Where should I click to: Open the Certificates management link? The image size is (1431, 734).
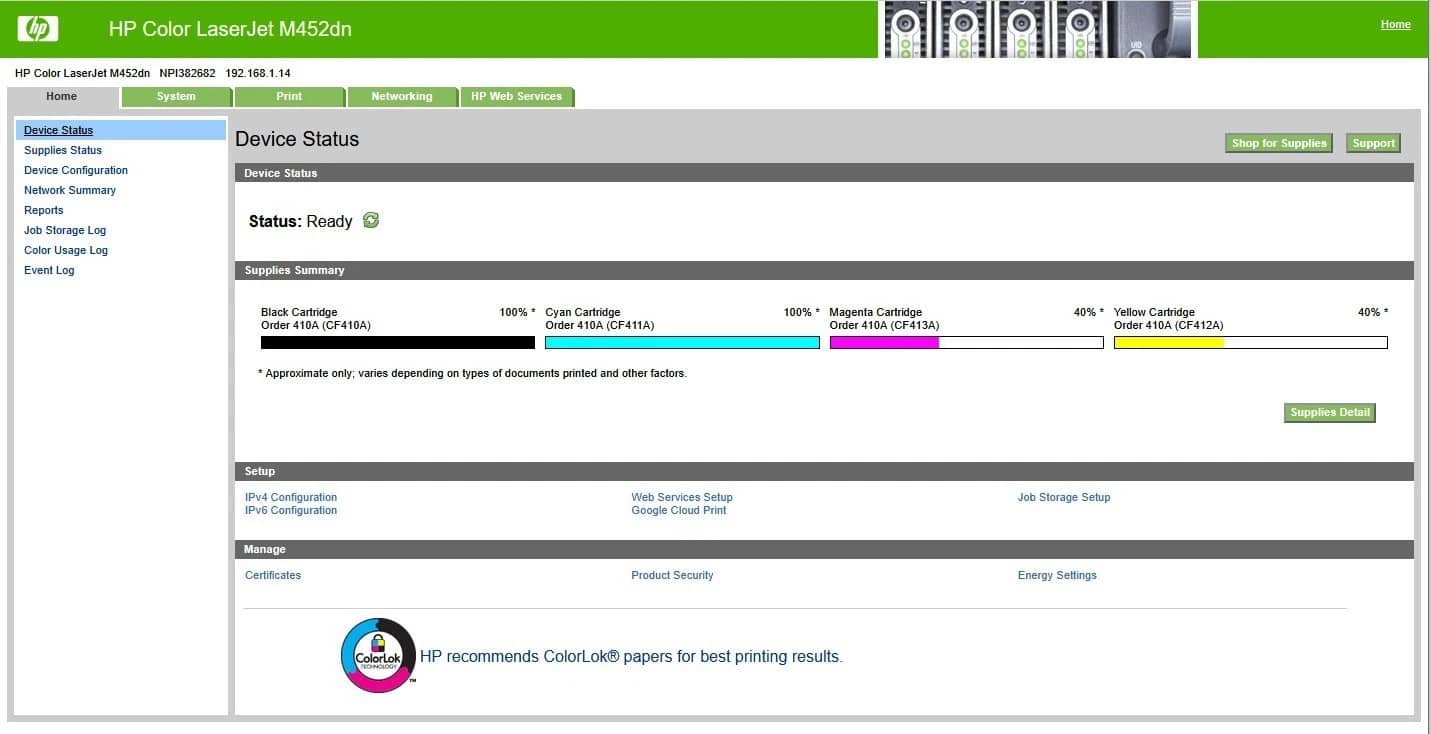click(273, 575)
